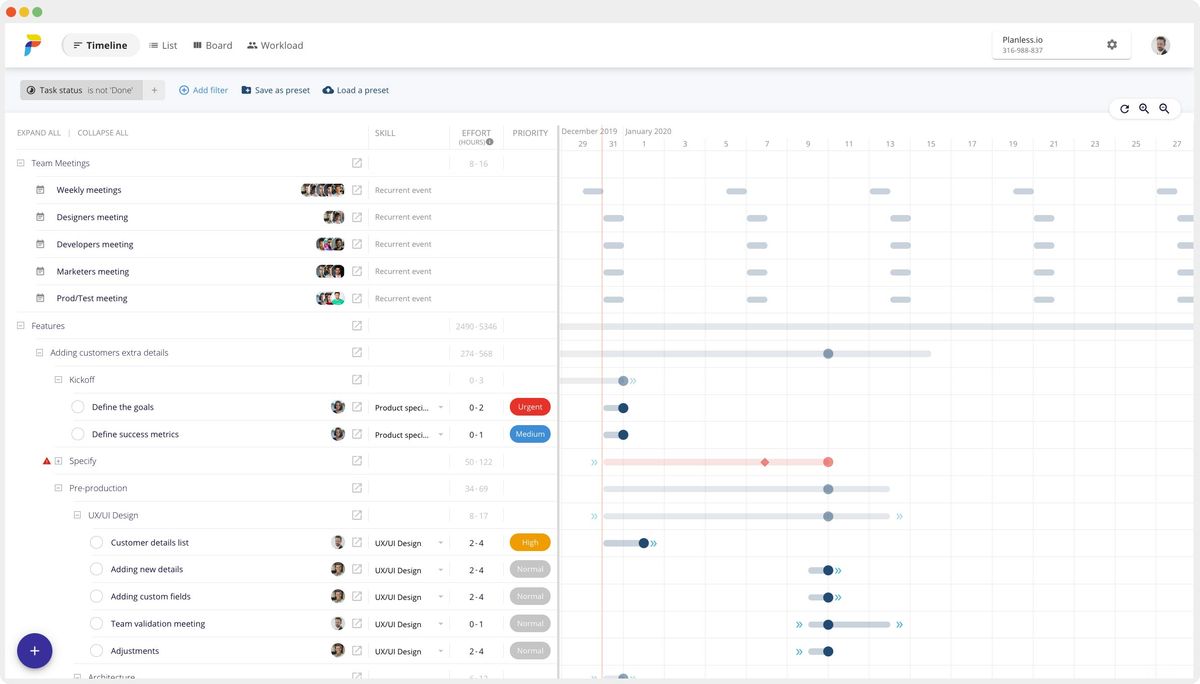Select the refresh timeline icon
The image size is (1200, 684).
point(1124,109)
